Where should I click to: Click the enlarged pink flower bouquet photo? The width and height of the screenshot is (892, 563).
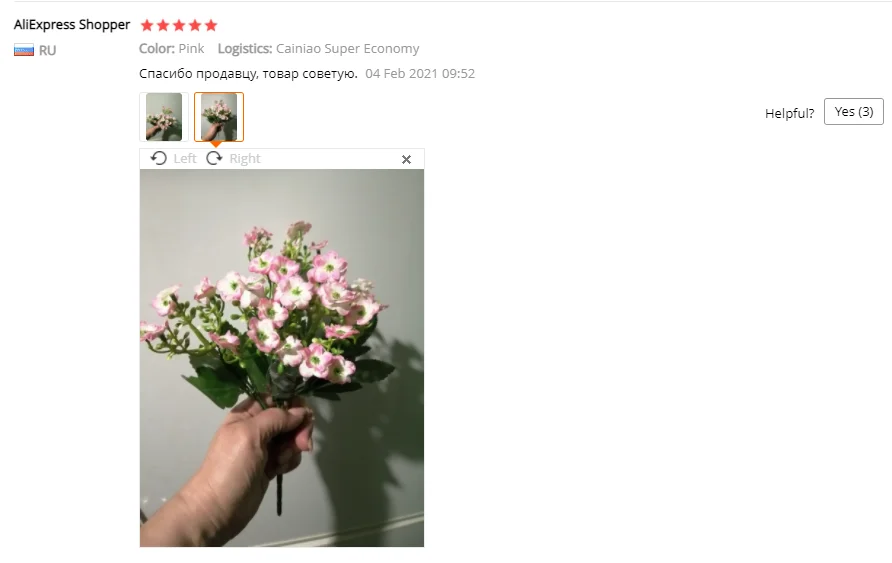[282, 358]
